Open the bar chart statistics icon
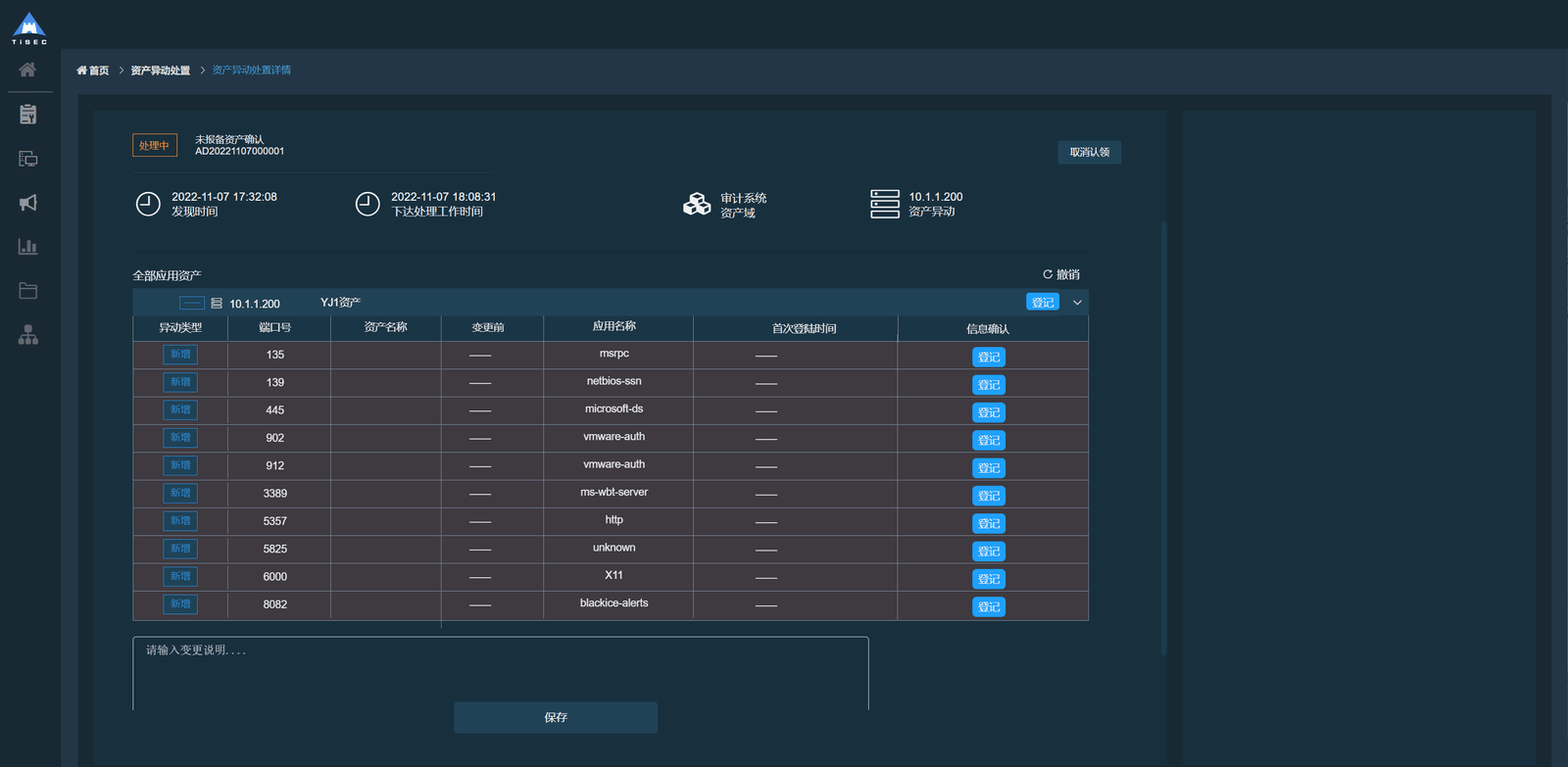The image size is (1568, 767). 28,247
